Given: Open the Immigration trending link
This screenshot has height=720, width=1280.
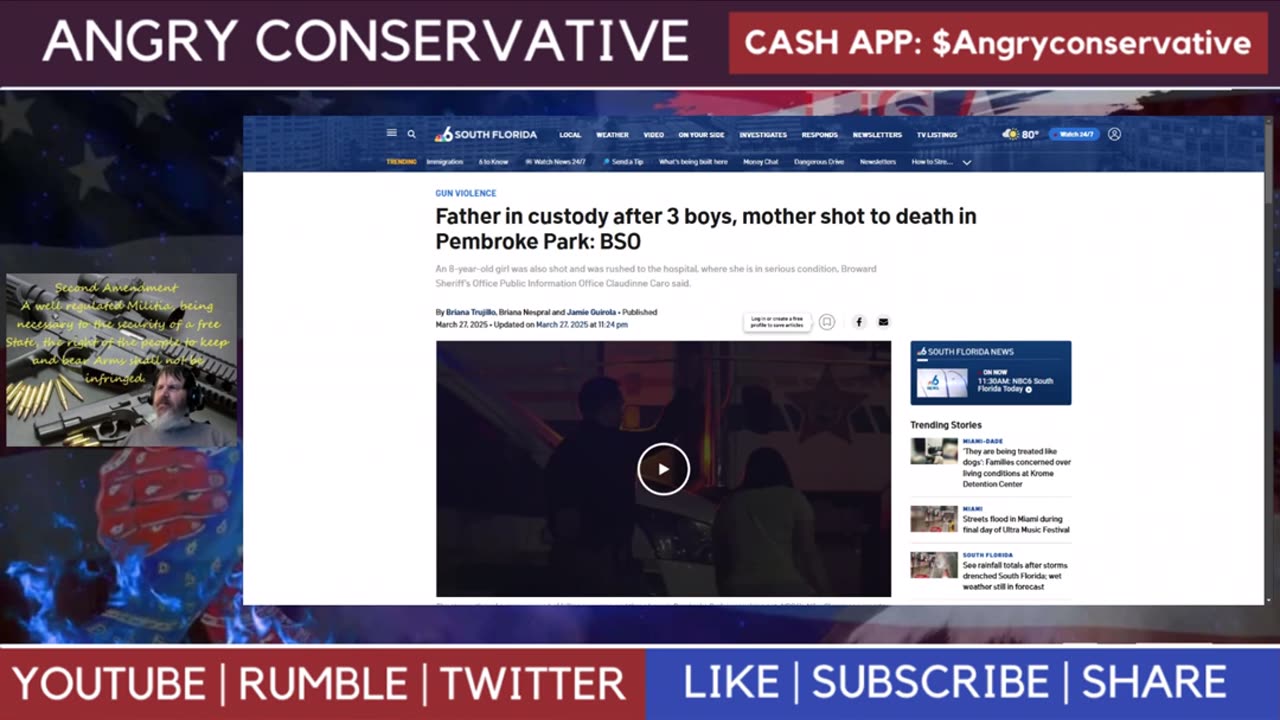Looking at the screenshot, I should (444, 162).
